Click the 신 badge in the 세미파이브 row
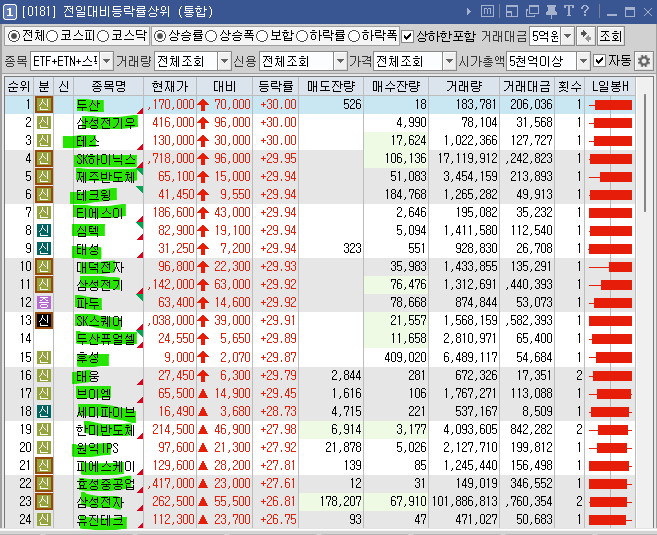 tap(44, 411)
